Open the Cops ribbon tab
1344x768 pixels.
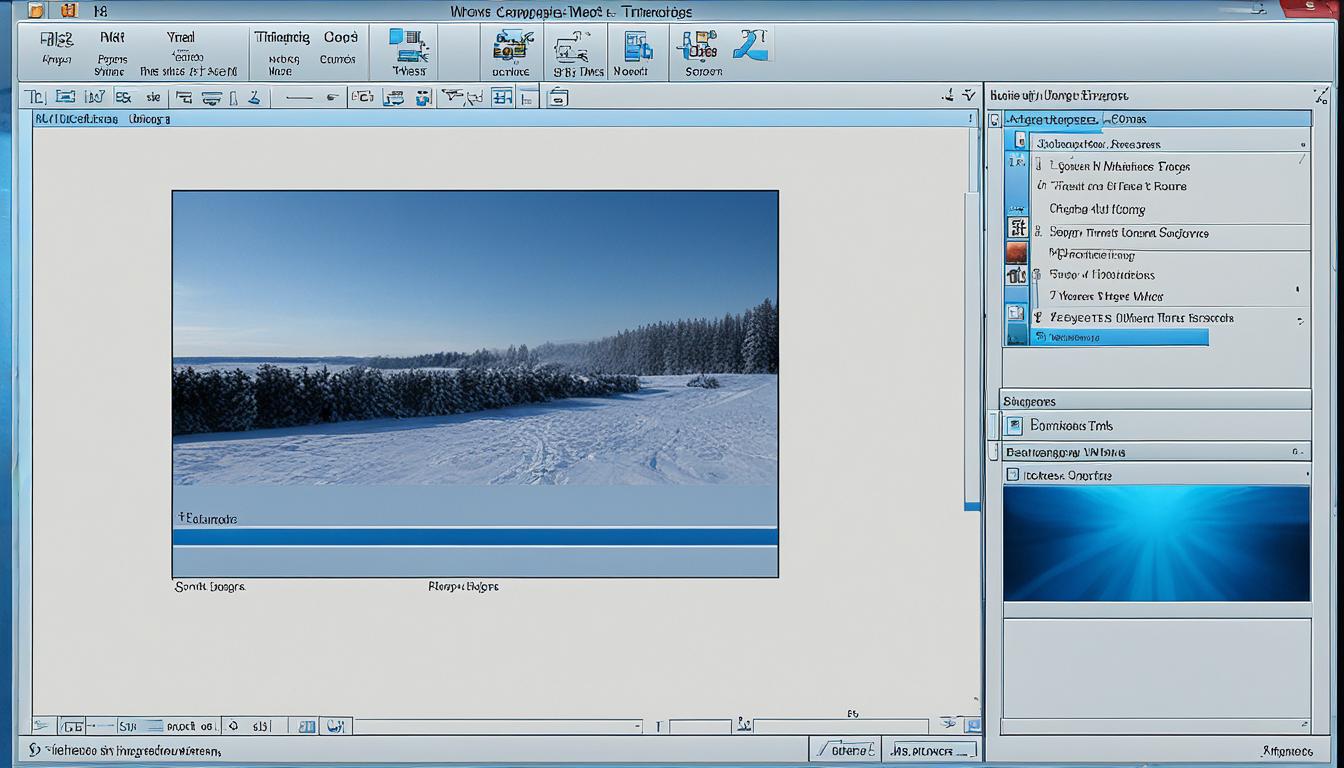pos(340,37)
